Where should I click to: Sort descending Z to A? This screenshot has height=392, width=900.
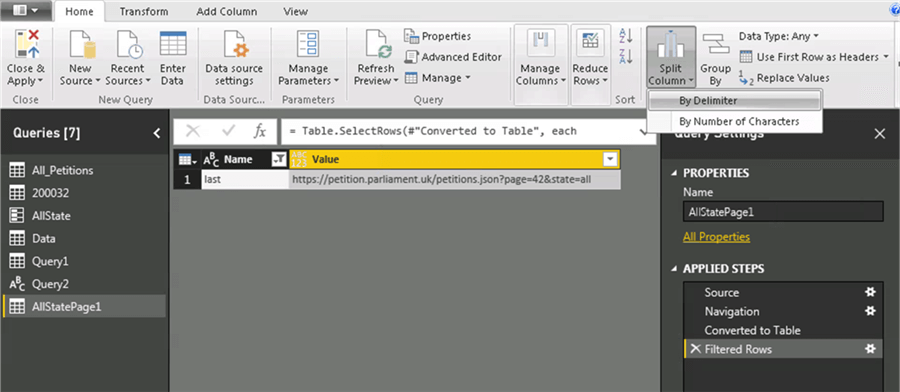(626, 56)
